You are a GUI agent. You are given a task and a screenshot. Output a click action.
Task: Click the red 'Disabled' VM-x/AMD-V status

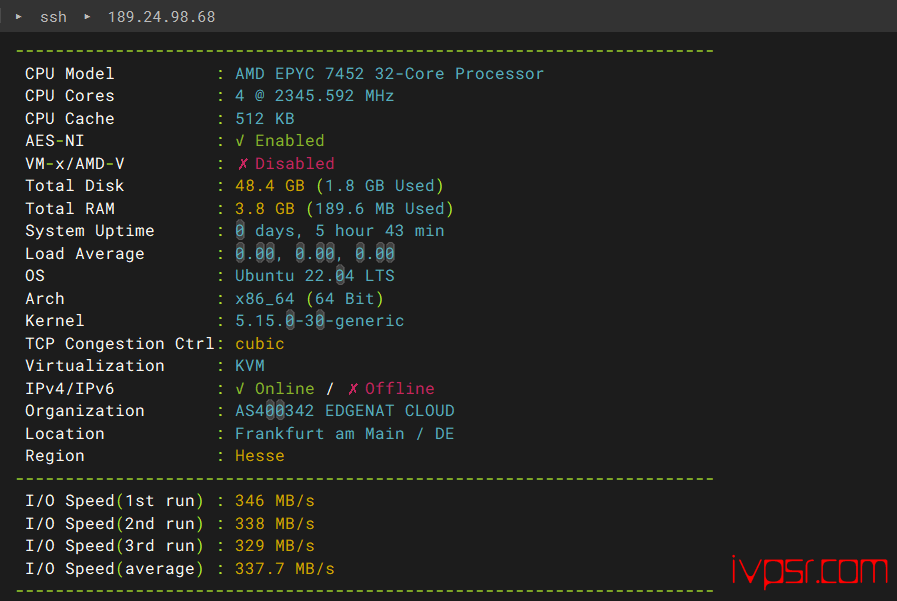[294, 164]
